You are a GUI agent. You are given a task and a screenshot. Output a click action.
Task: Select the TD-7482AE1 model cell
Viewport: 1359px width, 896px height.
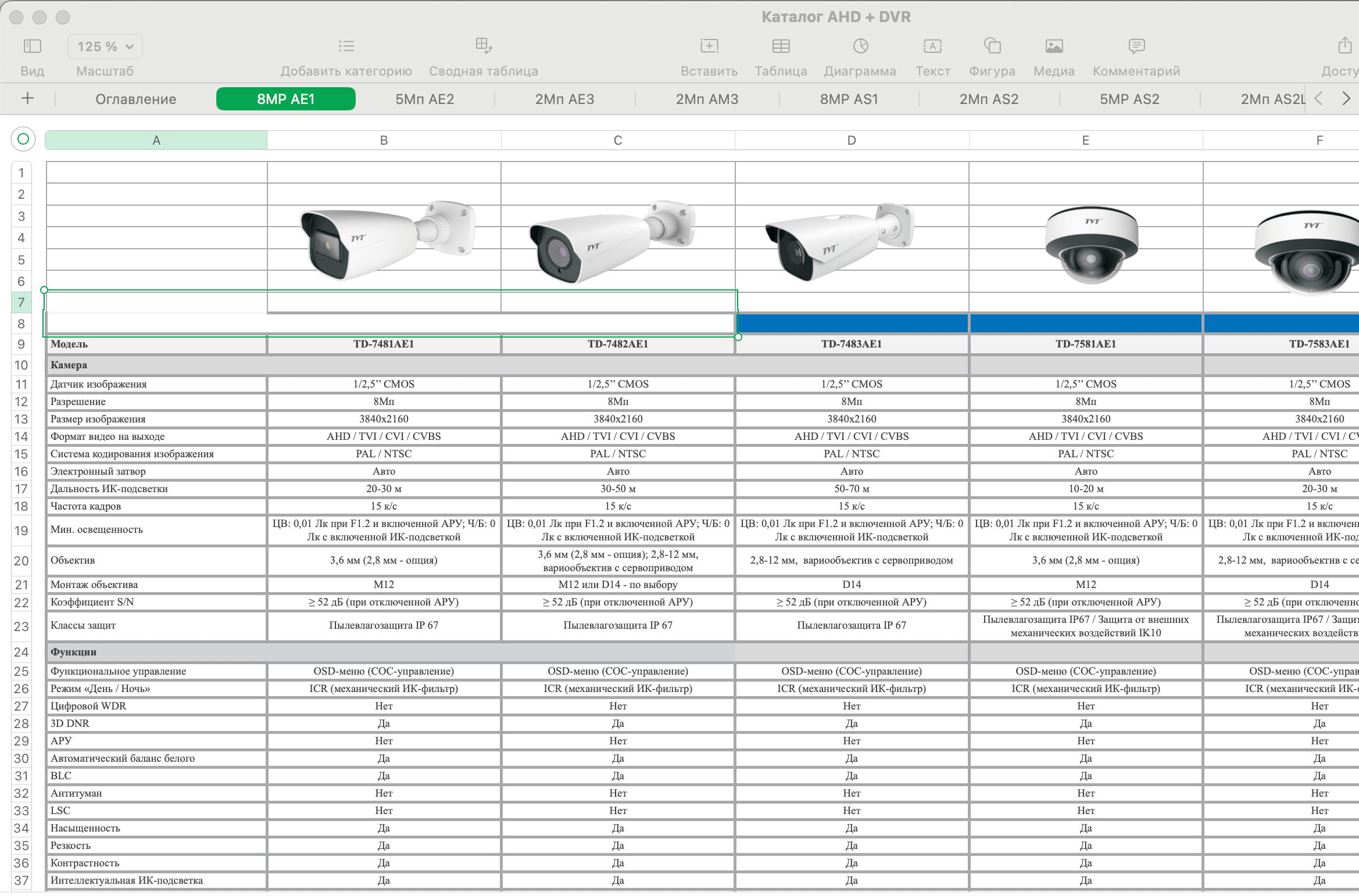tap(618, 344)
